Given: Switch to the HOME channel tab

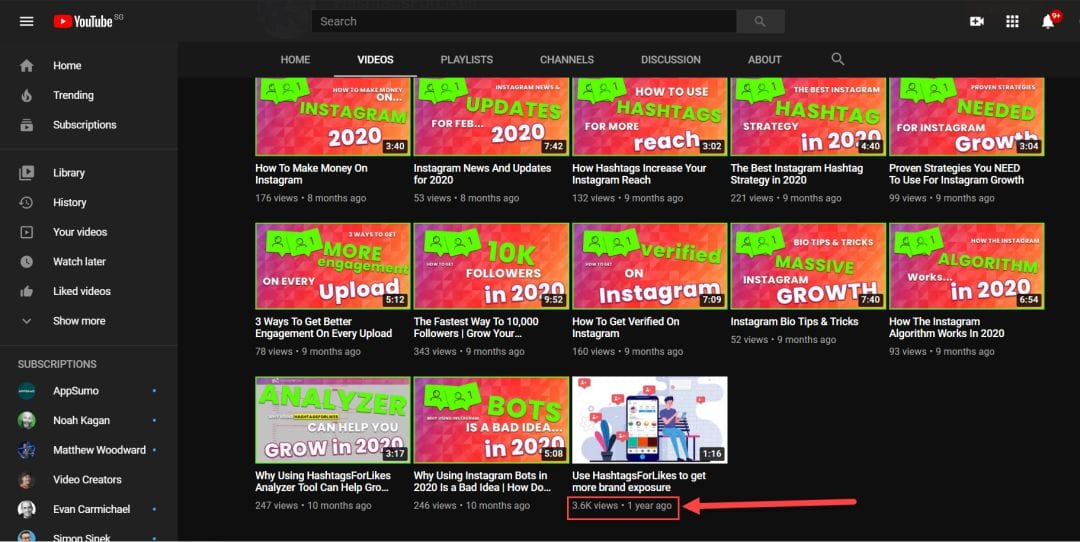Looking at the screenshot, I should [x=295, y=59].
